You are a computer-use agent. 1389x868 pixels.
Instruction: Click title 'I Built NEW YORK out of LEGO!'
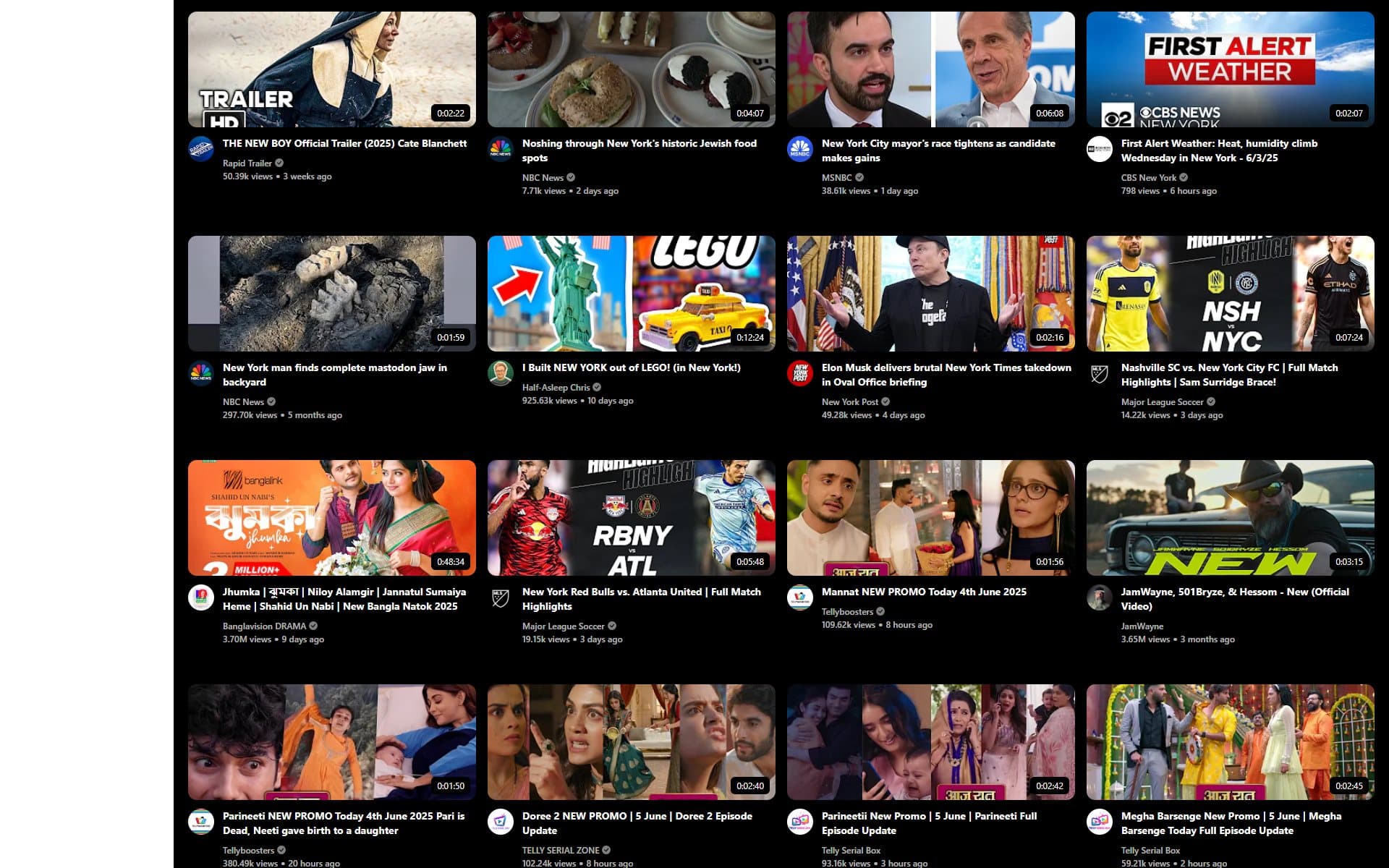point(632,367)
